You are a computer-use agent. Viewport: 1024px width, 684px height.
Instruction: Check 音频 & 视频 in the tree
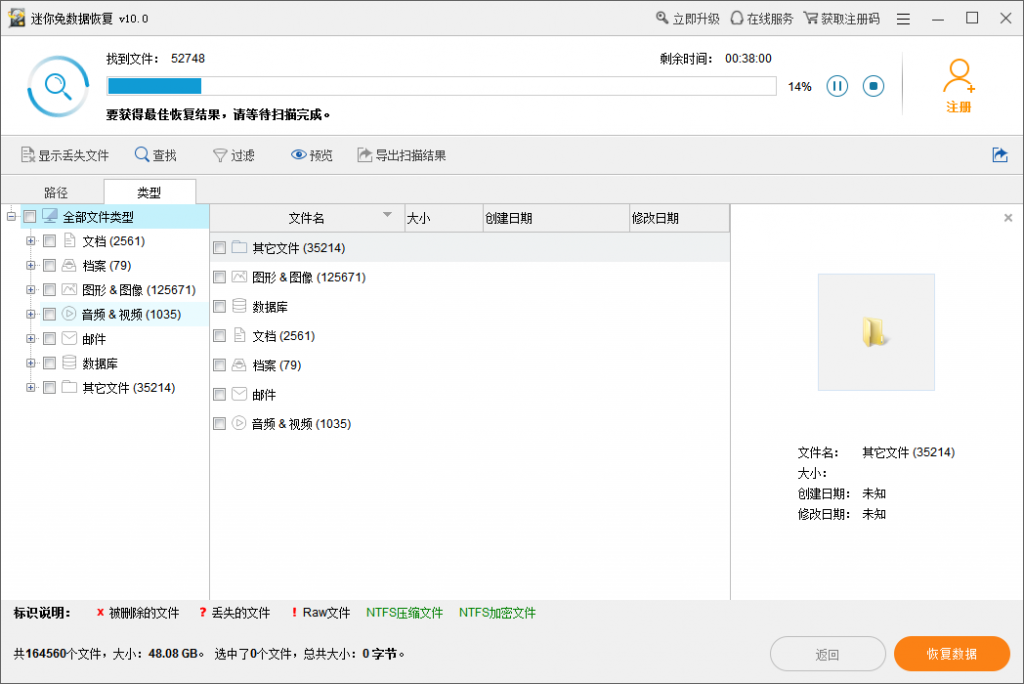tap(49, 314)
